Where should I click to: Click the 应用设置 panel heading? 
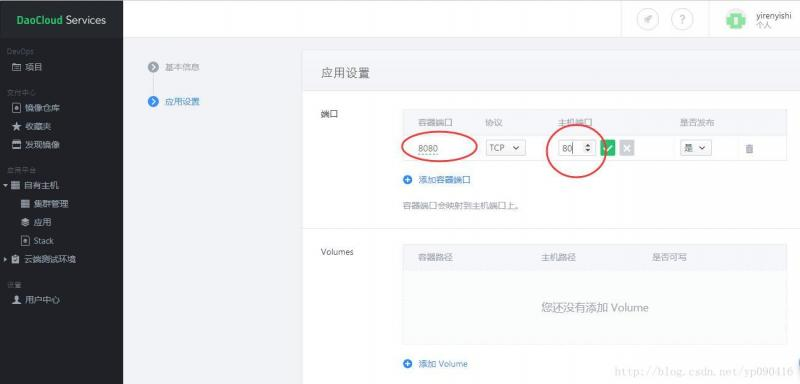point(345,73)
